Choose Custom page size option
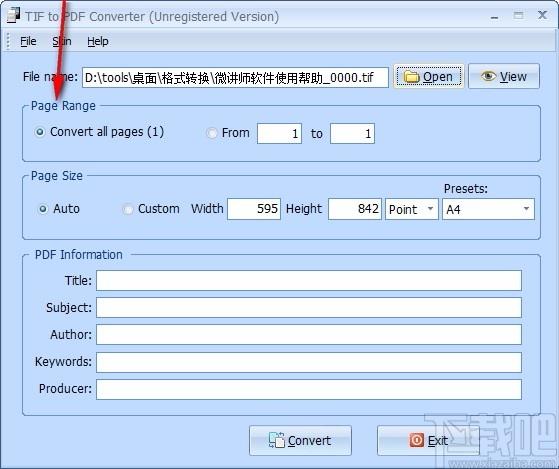Image resolution: width=559 pixels, height=469 pixels. point(128,209)
